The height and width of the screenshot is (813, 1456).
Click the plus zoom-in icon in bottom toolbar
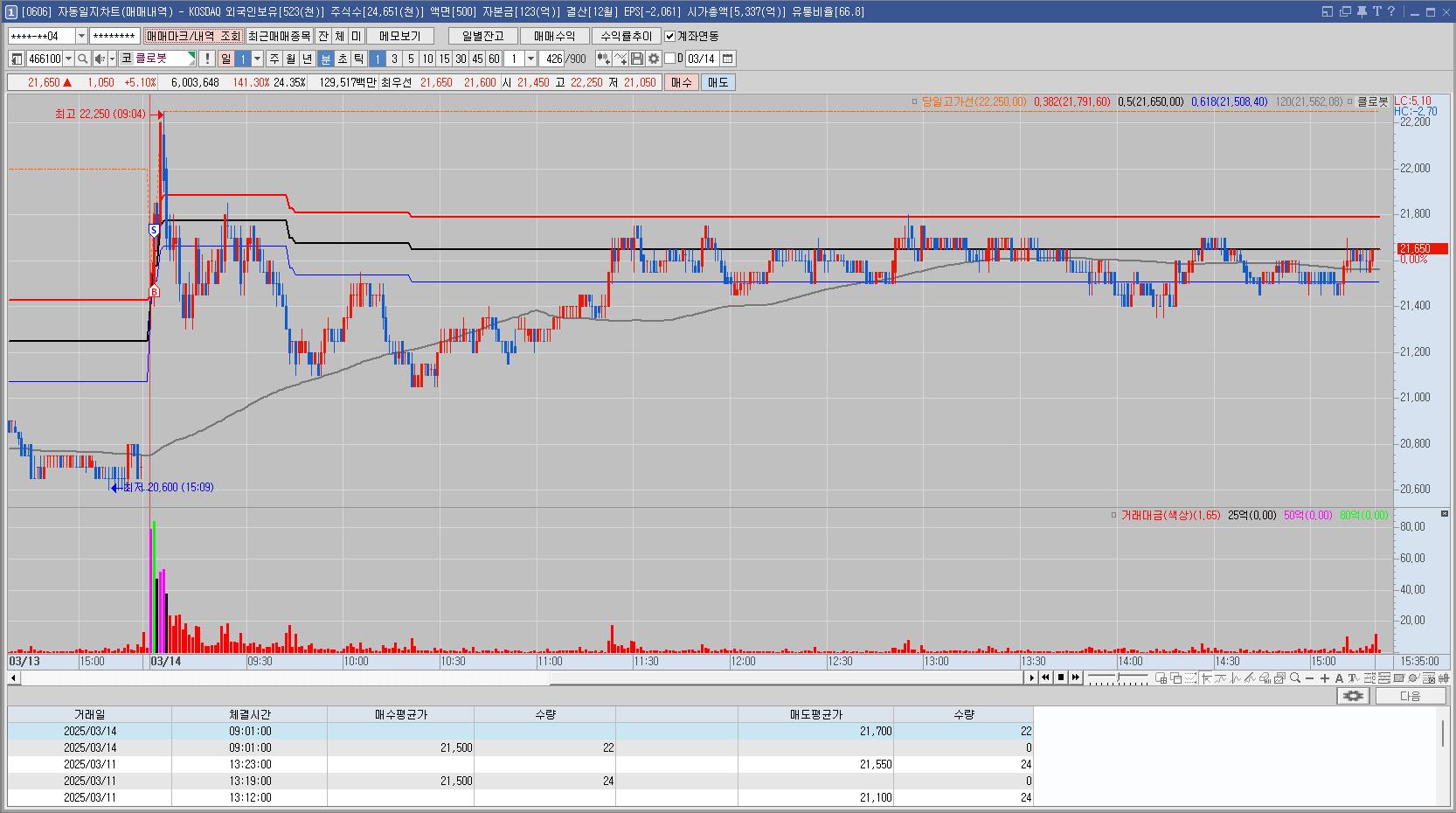[x=1325, y=677]
